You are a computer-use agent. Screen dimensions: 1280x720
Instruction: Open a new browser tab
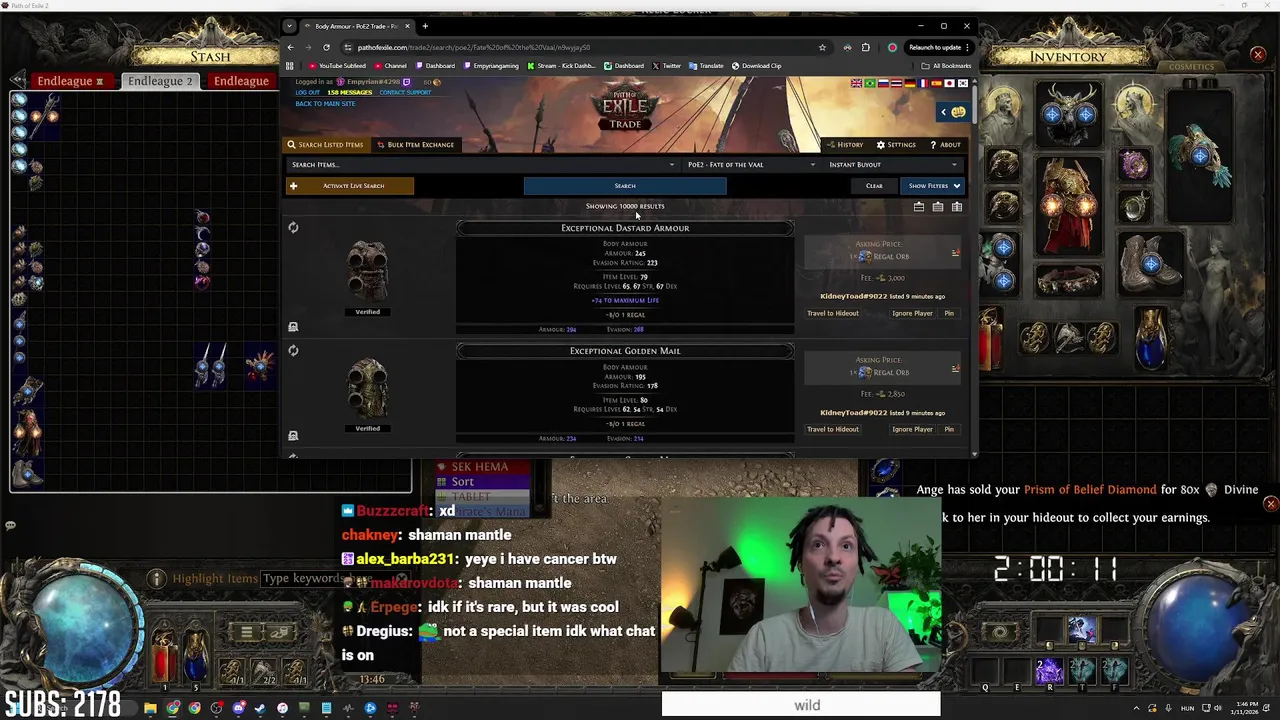click(425, 26)
